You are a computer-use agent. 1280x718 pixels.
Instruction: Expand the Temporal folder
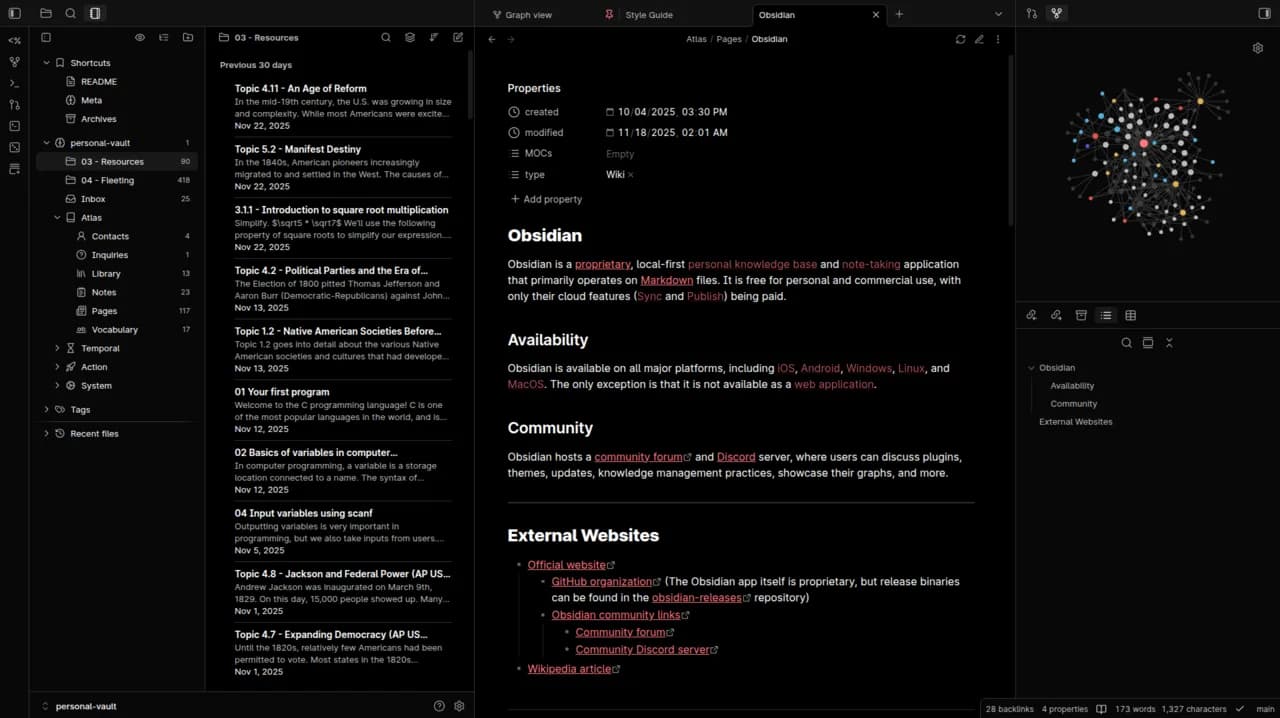(x=57, y=348)
